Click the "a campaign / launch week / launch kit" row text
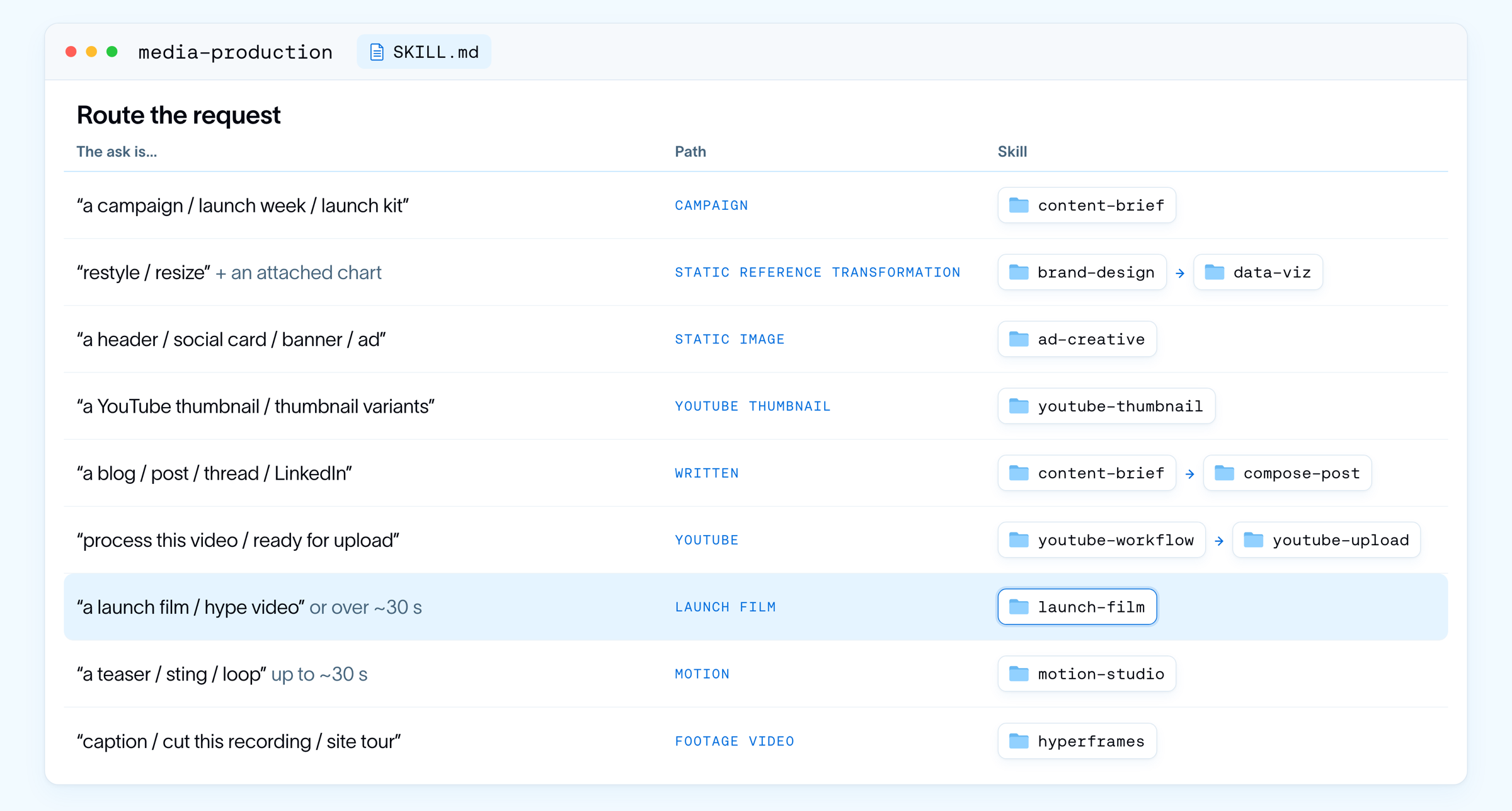The height and width of the screenshot is (811, 1512). [243, 205]
